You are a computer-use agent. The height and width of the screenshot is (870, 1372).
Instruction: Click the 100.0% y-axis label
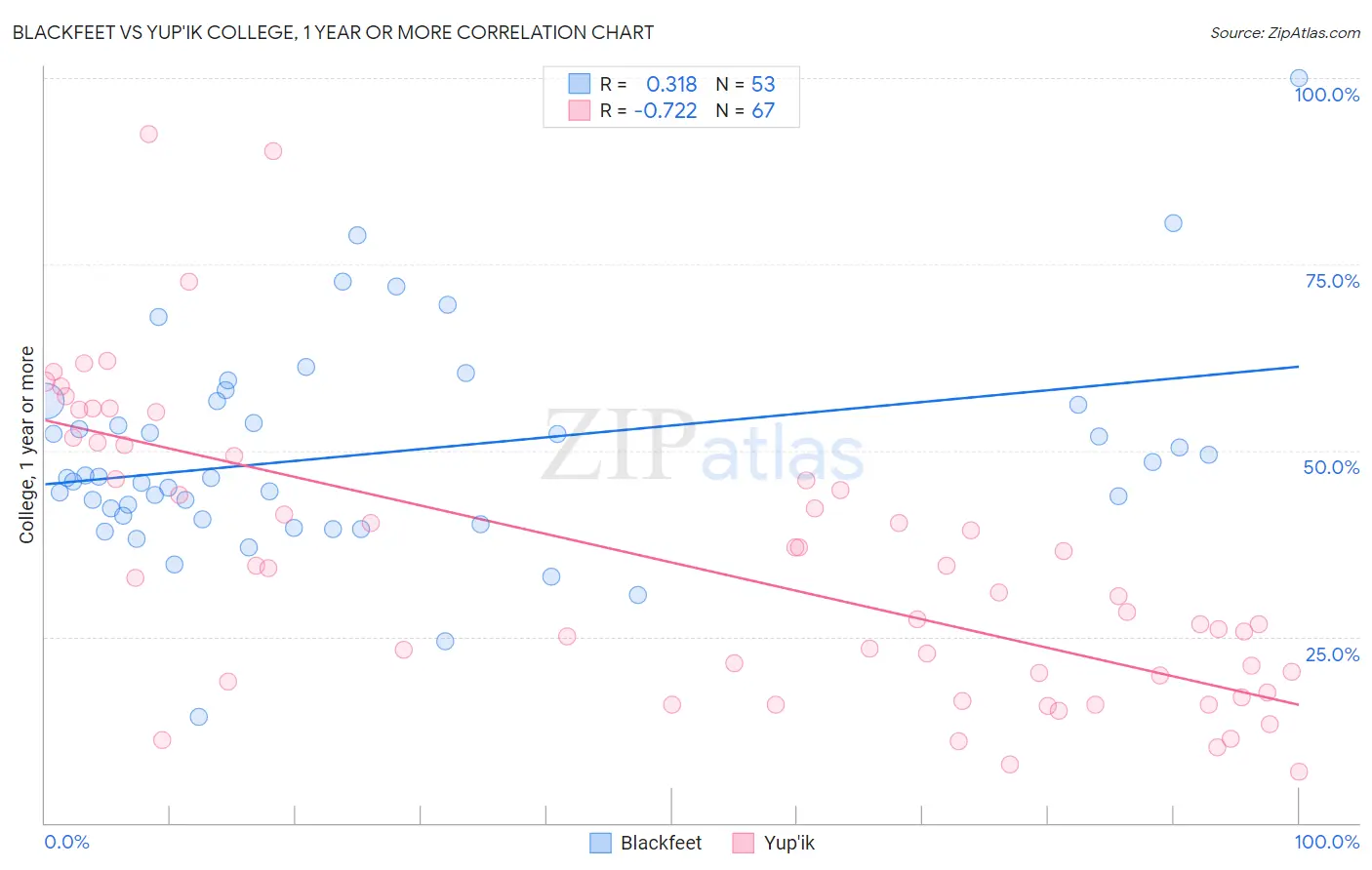click(1326, 95)
